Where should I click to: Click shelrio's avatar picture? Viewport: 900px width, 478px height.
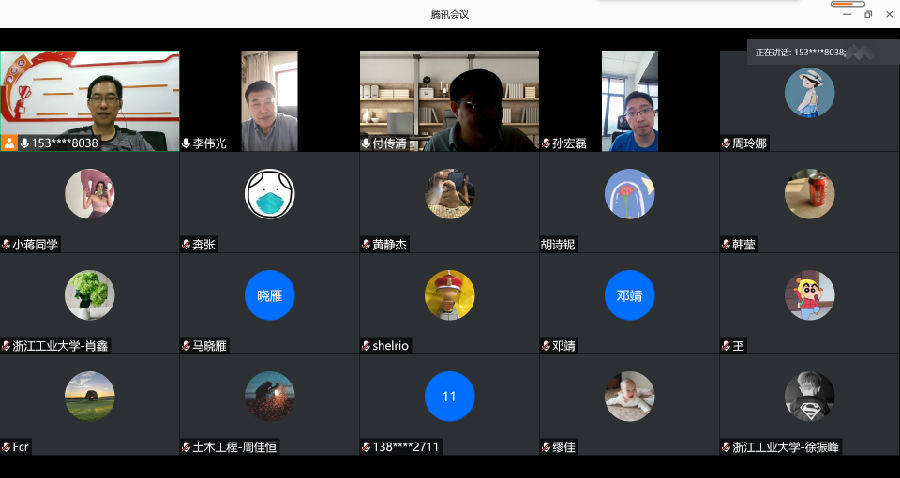449,295
